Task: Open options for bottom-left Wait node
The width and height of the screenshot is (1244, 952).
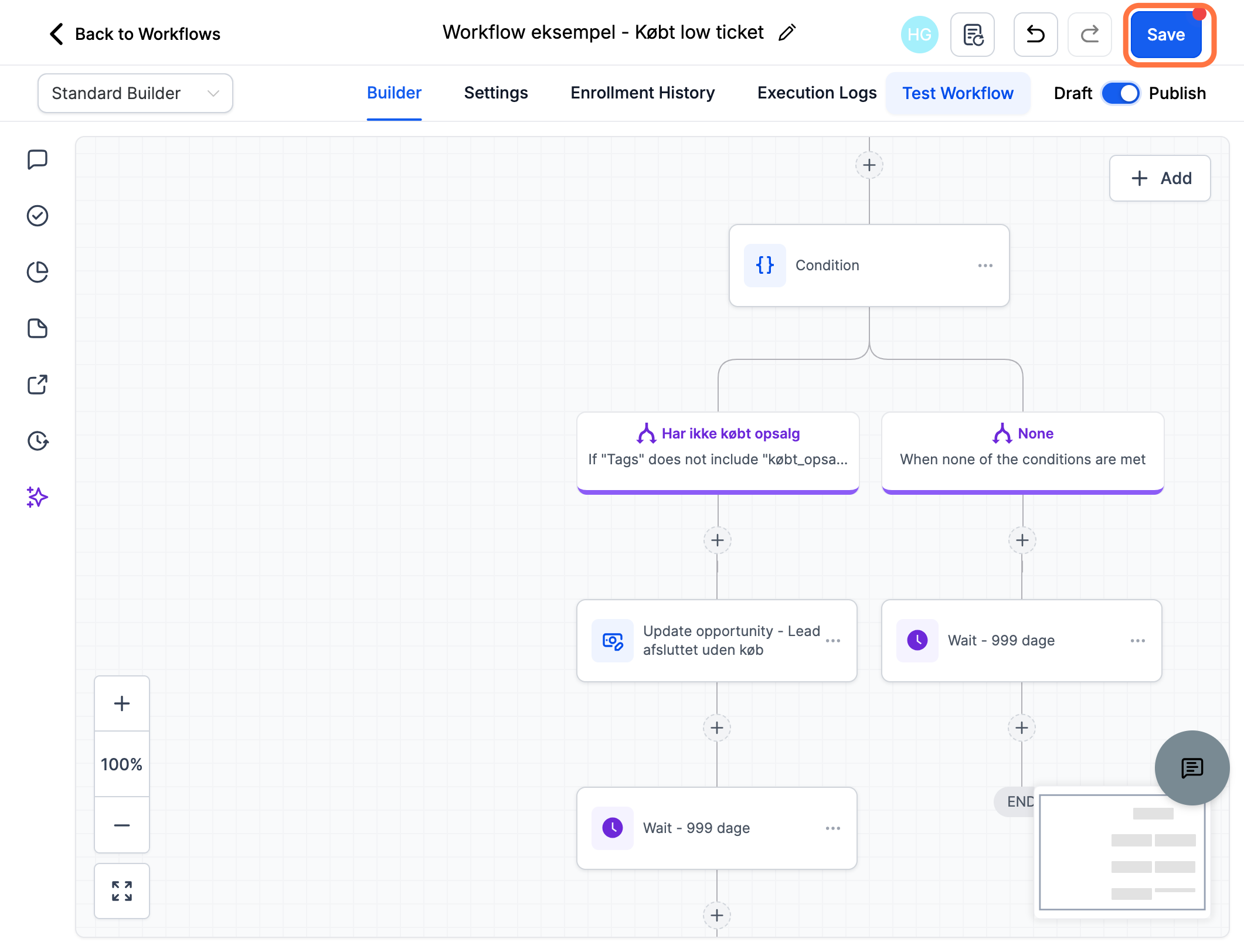Action: [x=833, y=828]
